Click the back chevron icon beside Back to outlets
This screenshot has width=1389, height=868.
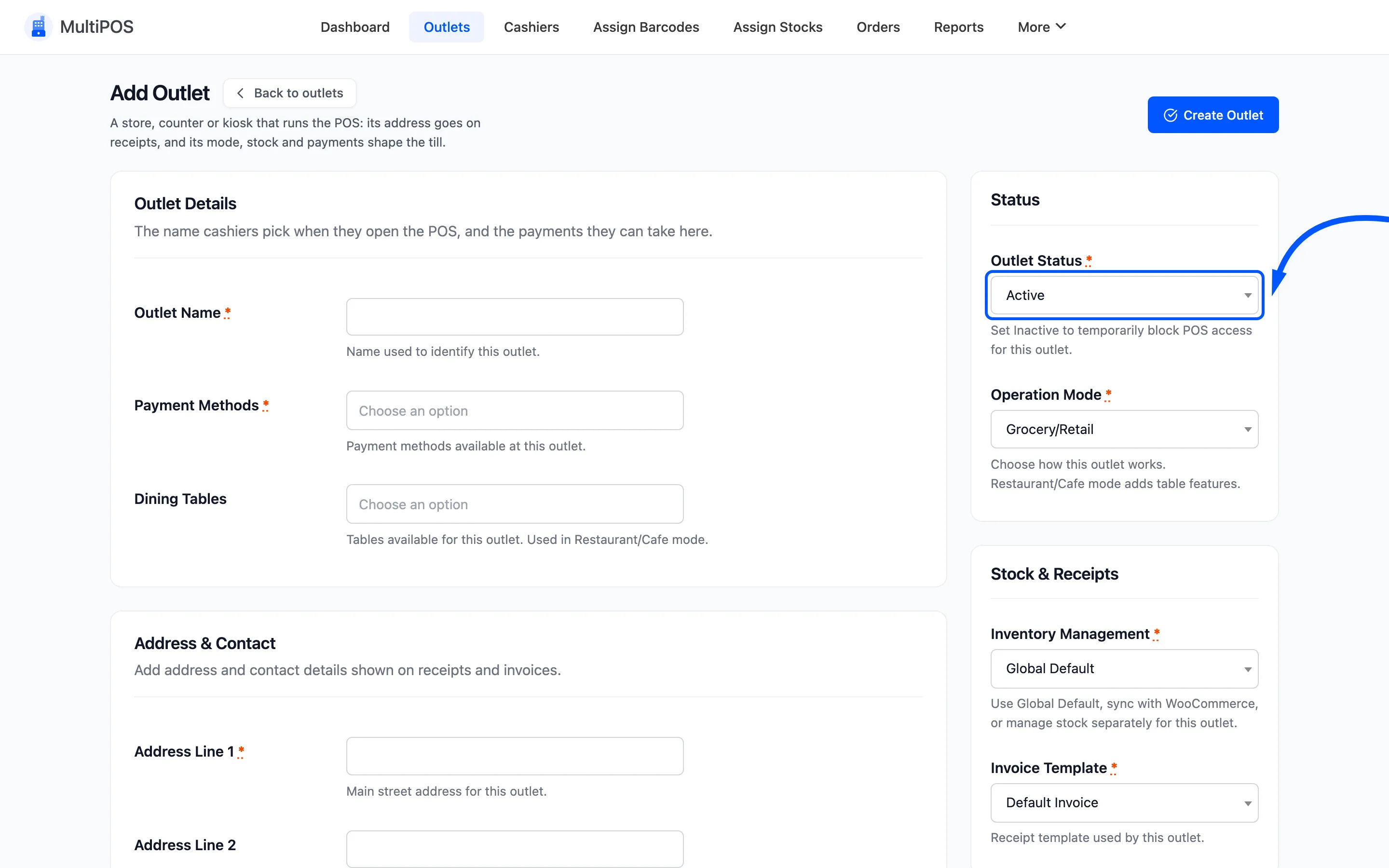point(241,93)
